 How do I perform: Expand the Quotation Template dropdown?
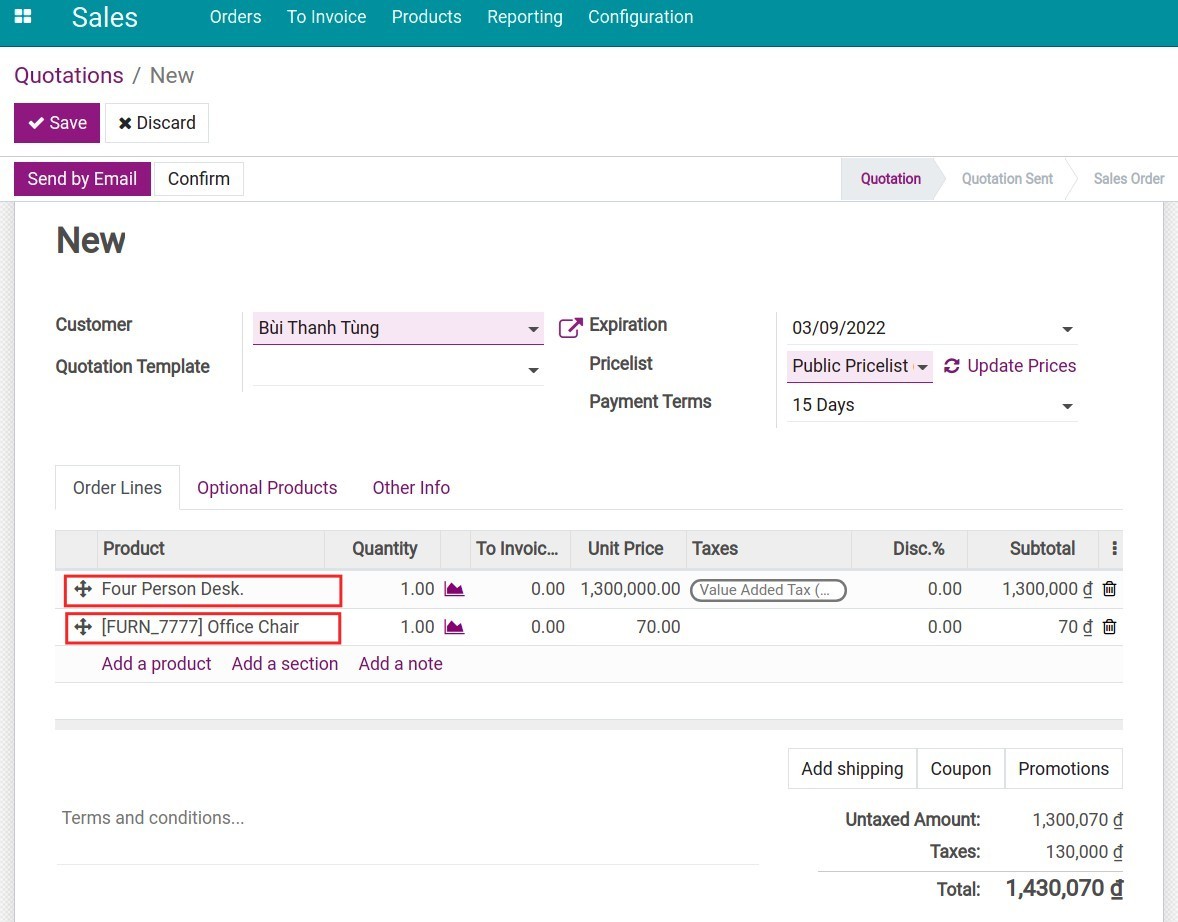point(533,370)
